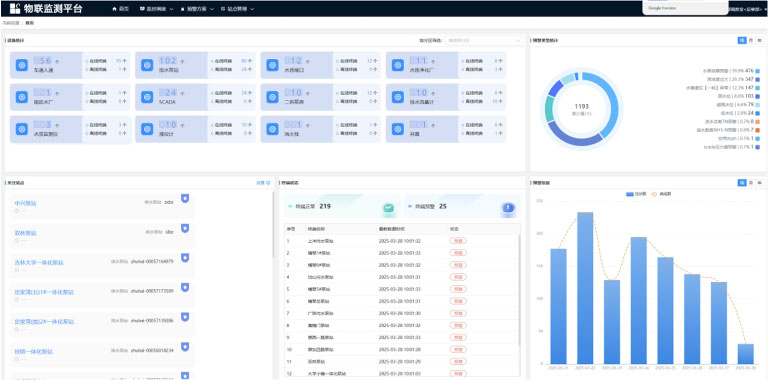The height and width of the screenshot is (380, 768).
Task: Click the home icon in the top navigation
Action: [x=115, y=9]
